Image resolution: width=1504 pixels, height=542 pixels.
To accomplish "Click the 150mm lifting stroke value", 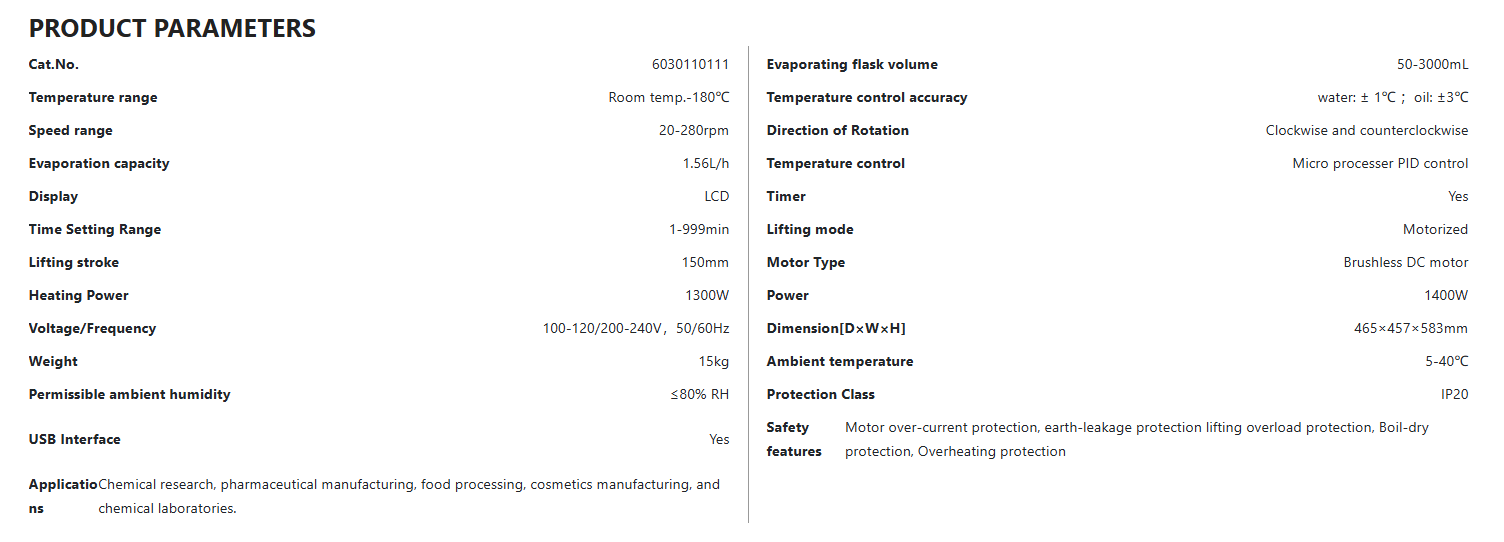I will [x=705, y=263].
